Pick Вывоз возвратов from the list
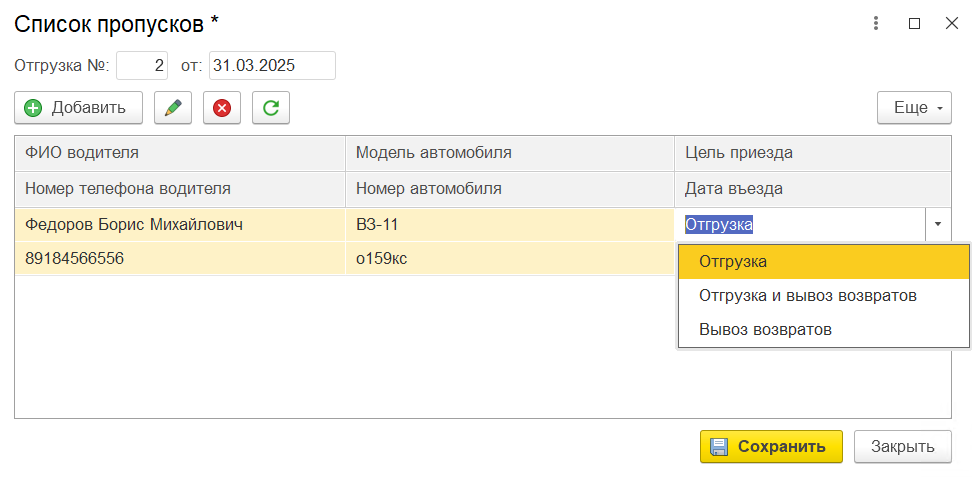This screenshot has width=976, height=479. pos(765,329)
